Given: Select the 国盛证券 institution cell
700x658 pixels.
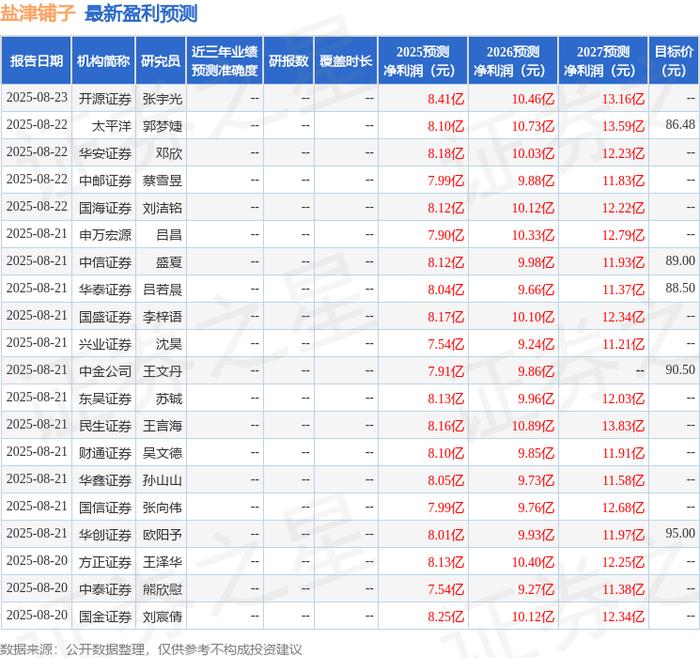Looking at the screenshot, I should (x=105, y=317).
